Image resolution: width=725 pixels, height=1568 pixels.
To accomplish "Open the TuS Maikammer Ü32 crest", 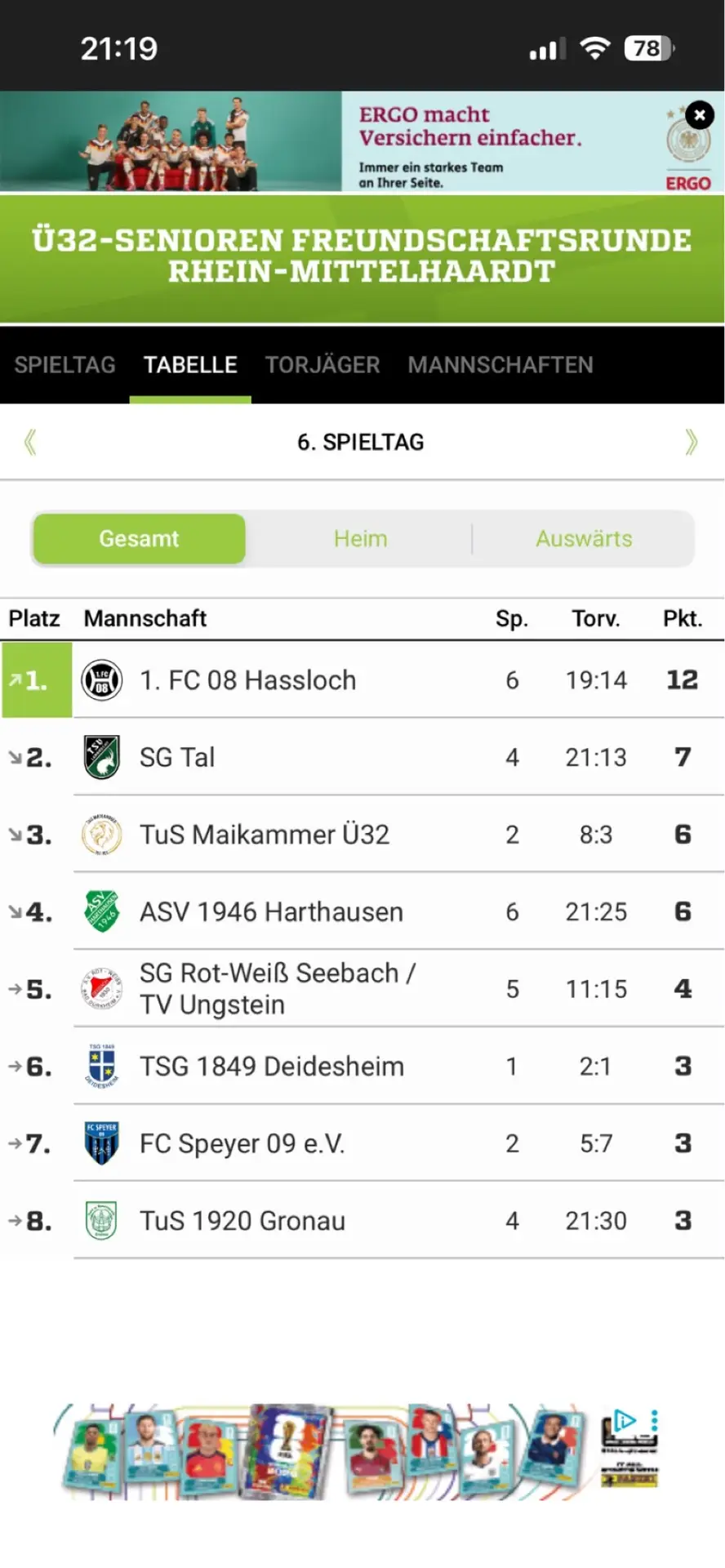I will [x=102, y=835].
